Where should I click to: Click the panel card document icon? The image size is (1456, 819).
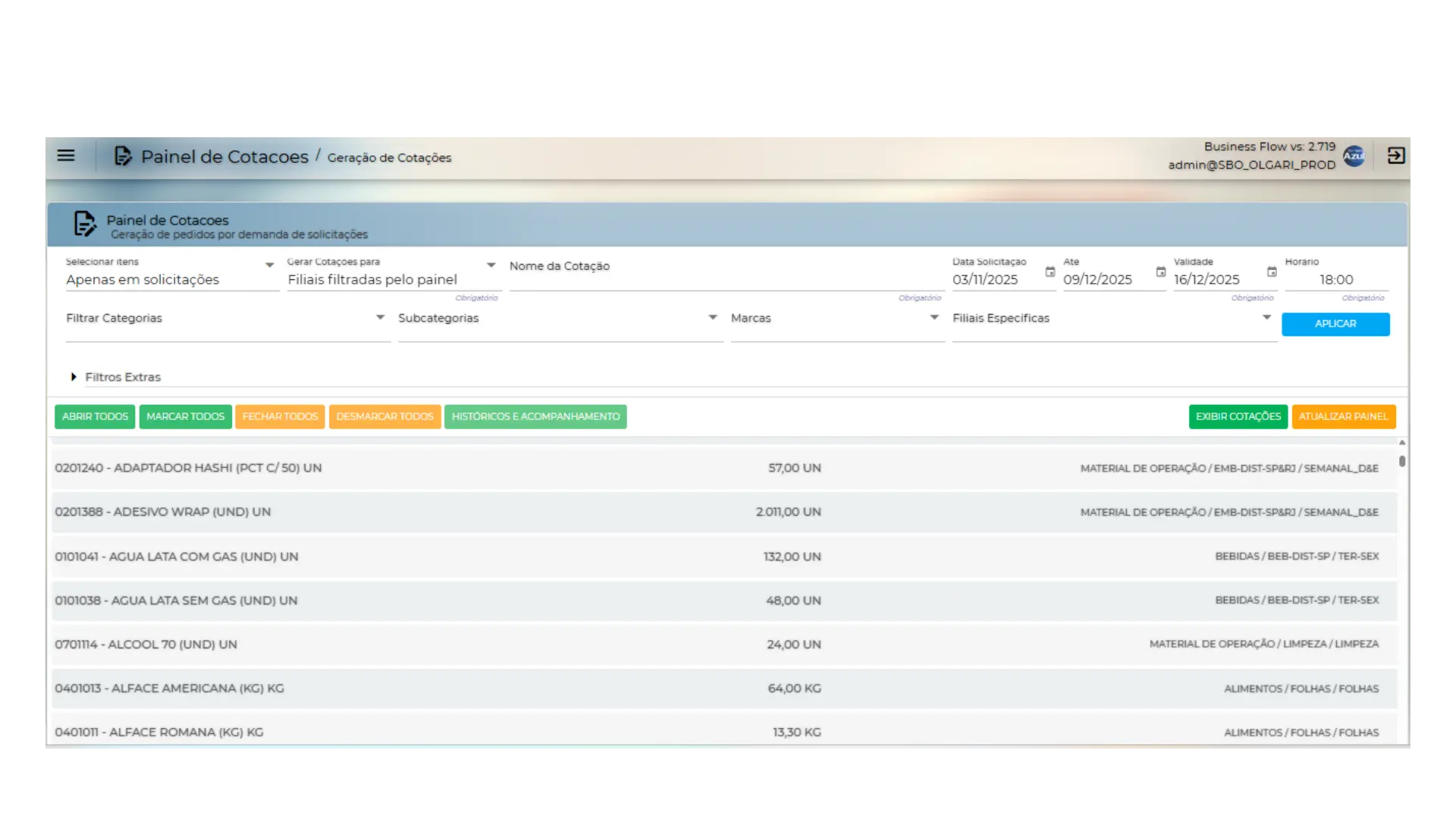tap(84, 224)
